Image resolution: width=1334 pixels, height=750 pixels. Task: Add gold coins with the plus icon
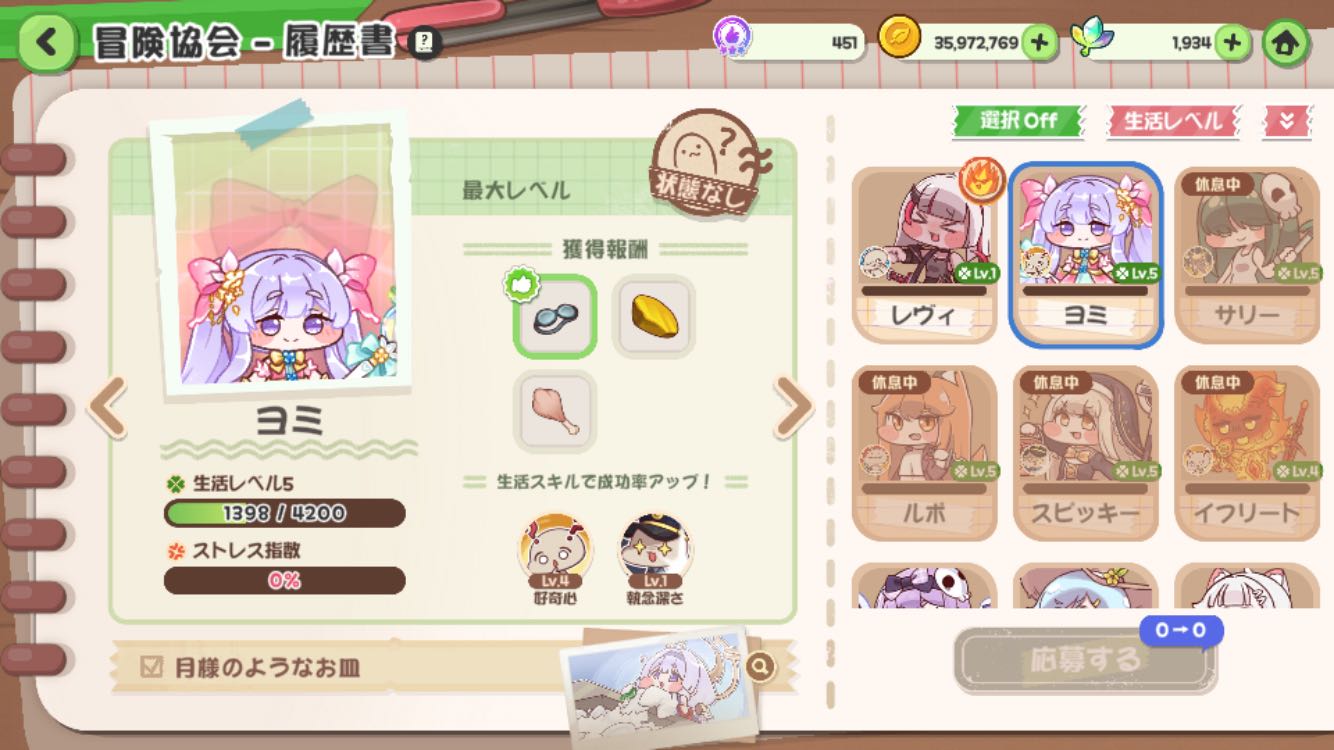point(1040,43)
